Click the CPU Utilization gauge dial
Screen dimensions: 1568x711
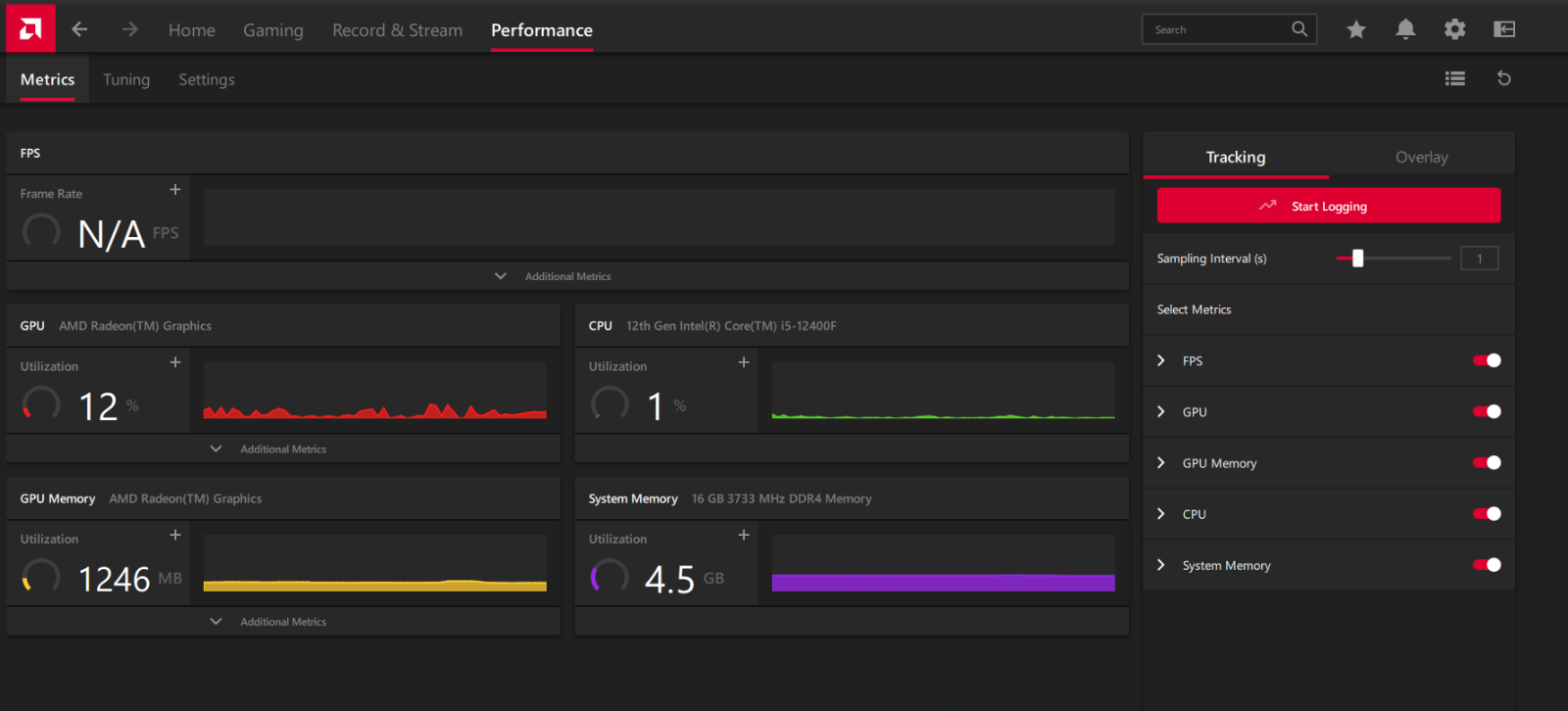[x=610, y=404]
